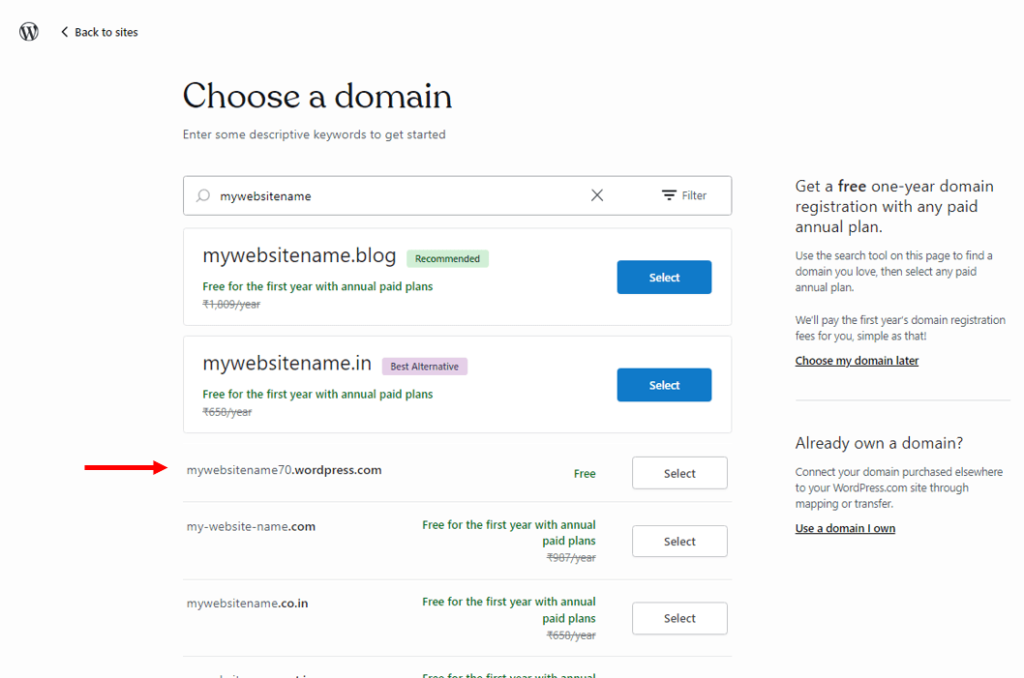Click Use a domain I own link
The height and width of the screenshot is (678, 1024).
(845, 528)
